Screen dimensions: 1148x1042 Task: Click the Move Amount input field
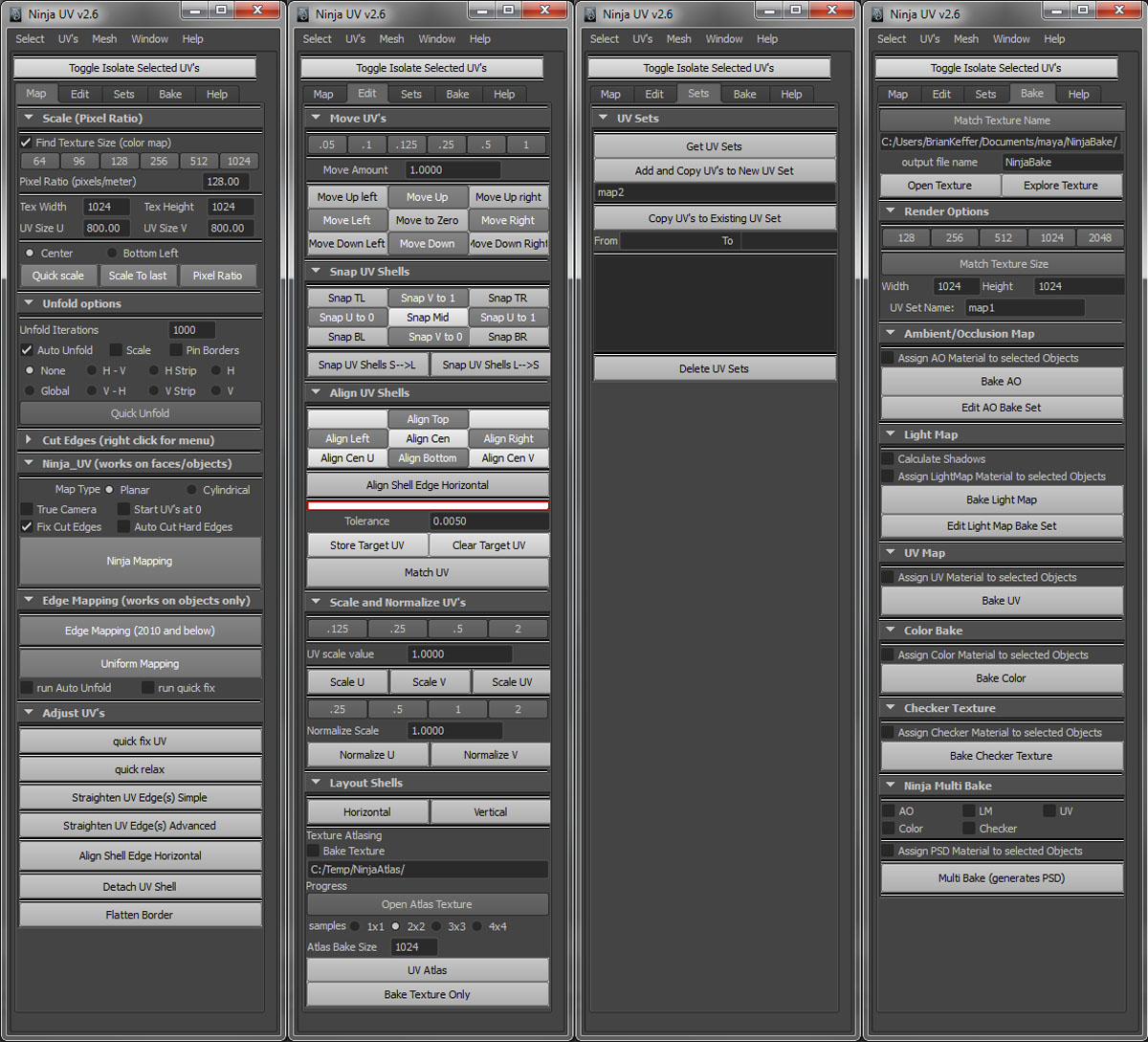(453, 169)
